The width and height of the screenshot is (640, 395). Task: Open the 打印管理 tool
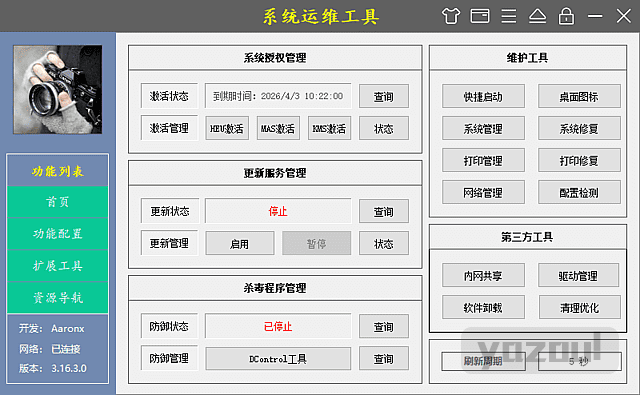click(x=483, y=160)
